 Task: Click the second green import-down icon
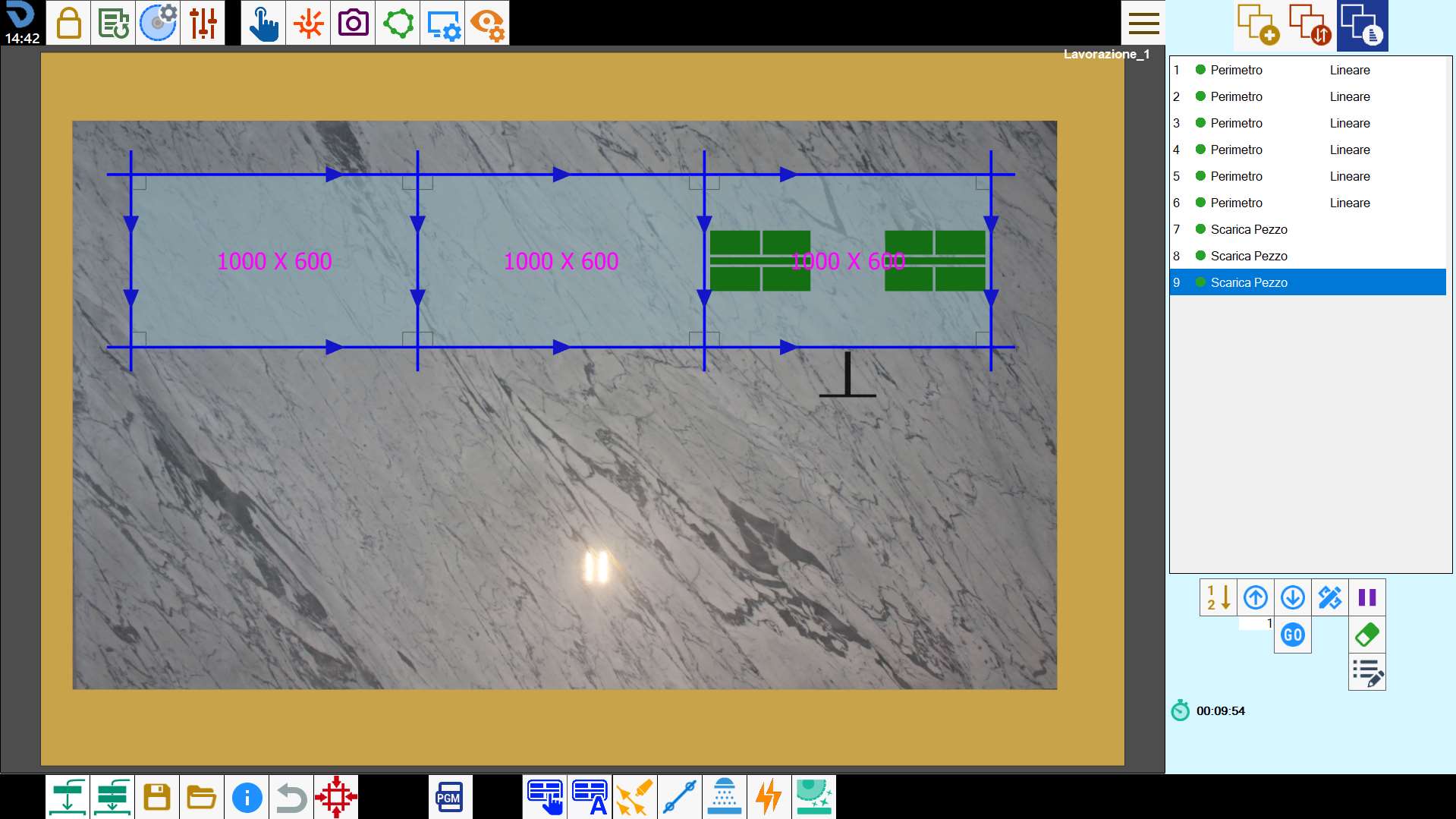point(112,797)
